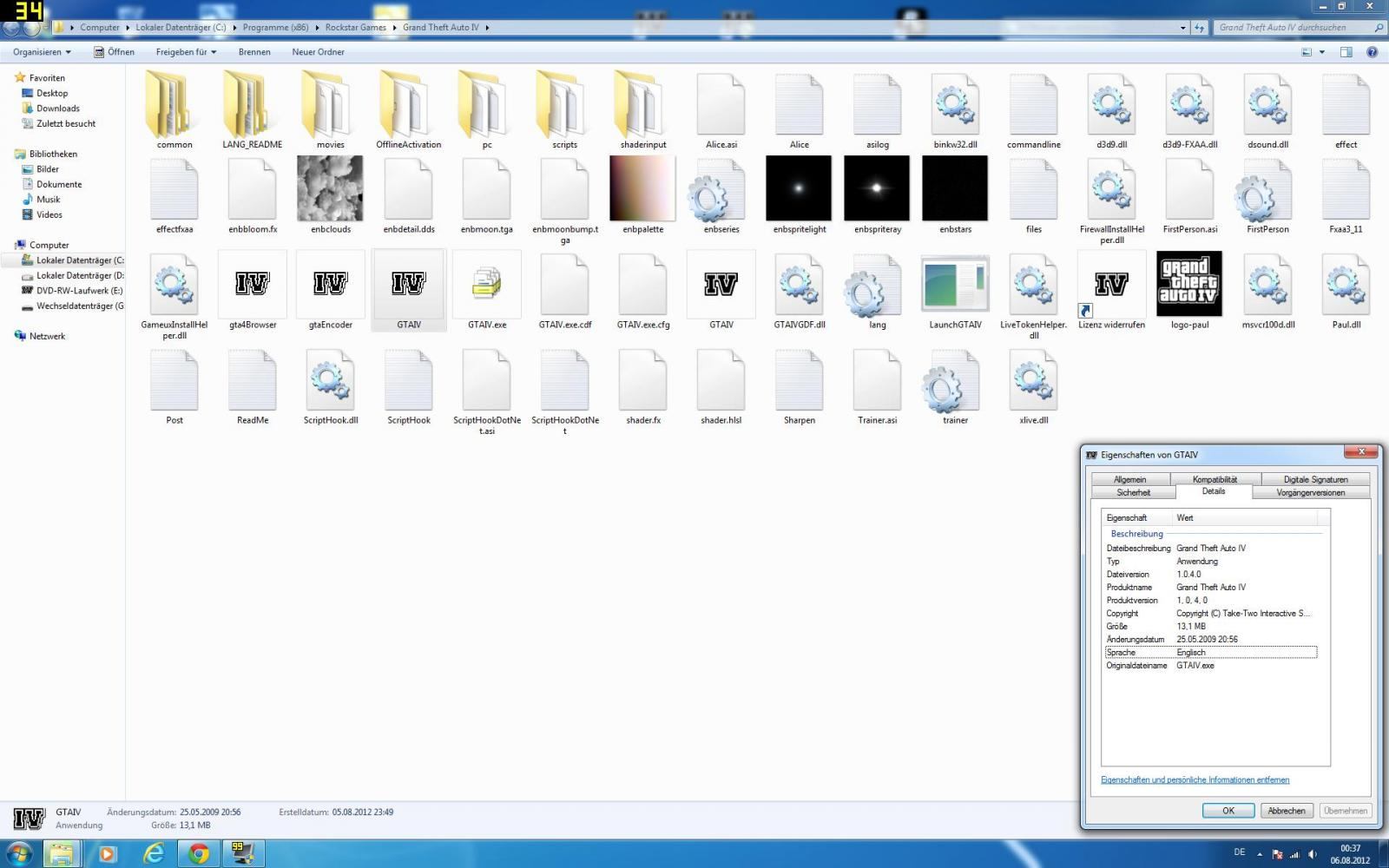Toggle the preview pane button
This screenshot has height=868, width=1389.
pos(1346,52)
